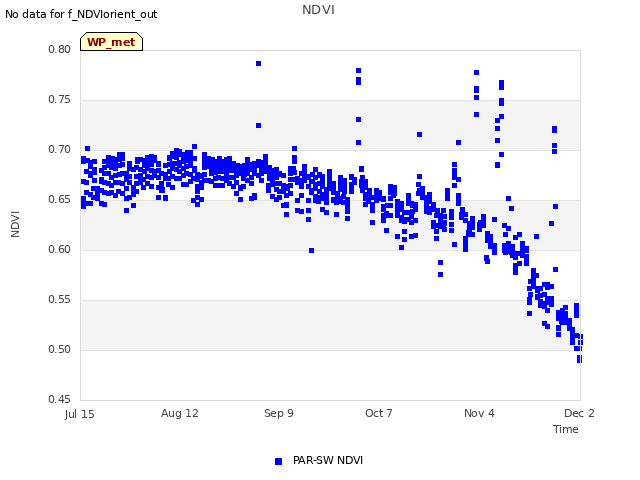640x480 pixels.
Task: Click the 0.50 y-axis tick label
Action: (x=60, y=349)
